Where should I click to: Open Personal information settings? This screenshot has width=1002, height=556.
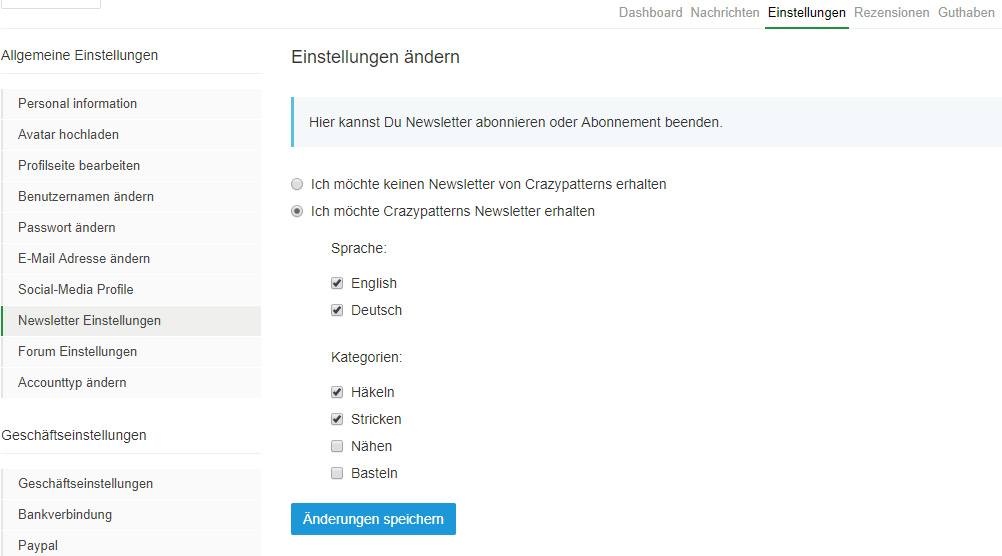(78, 104)
